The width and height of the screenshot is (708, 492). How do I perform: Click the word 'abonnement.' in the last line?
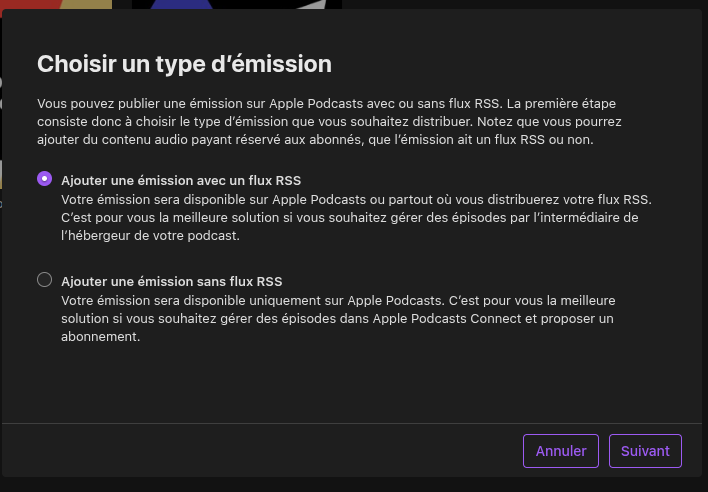pyautogui.click(x=101, y=337)
